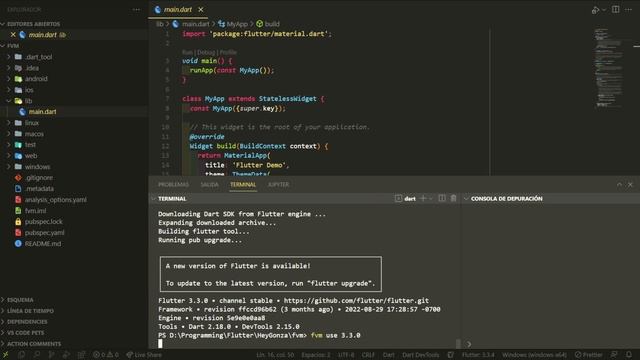Screen dimensions: 640x360
Task: Click the Run code lens above main
Action: [x=187, y=52]
